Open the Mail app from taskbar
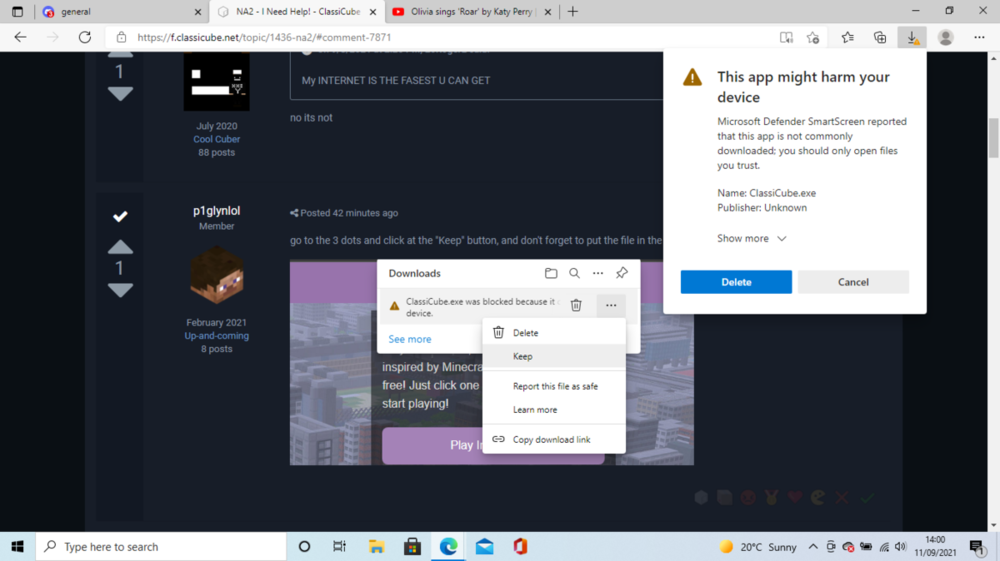1000x561 pixels. [x=485, y=546]
